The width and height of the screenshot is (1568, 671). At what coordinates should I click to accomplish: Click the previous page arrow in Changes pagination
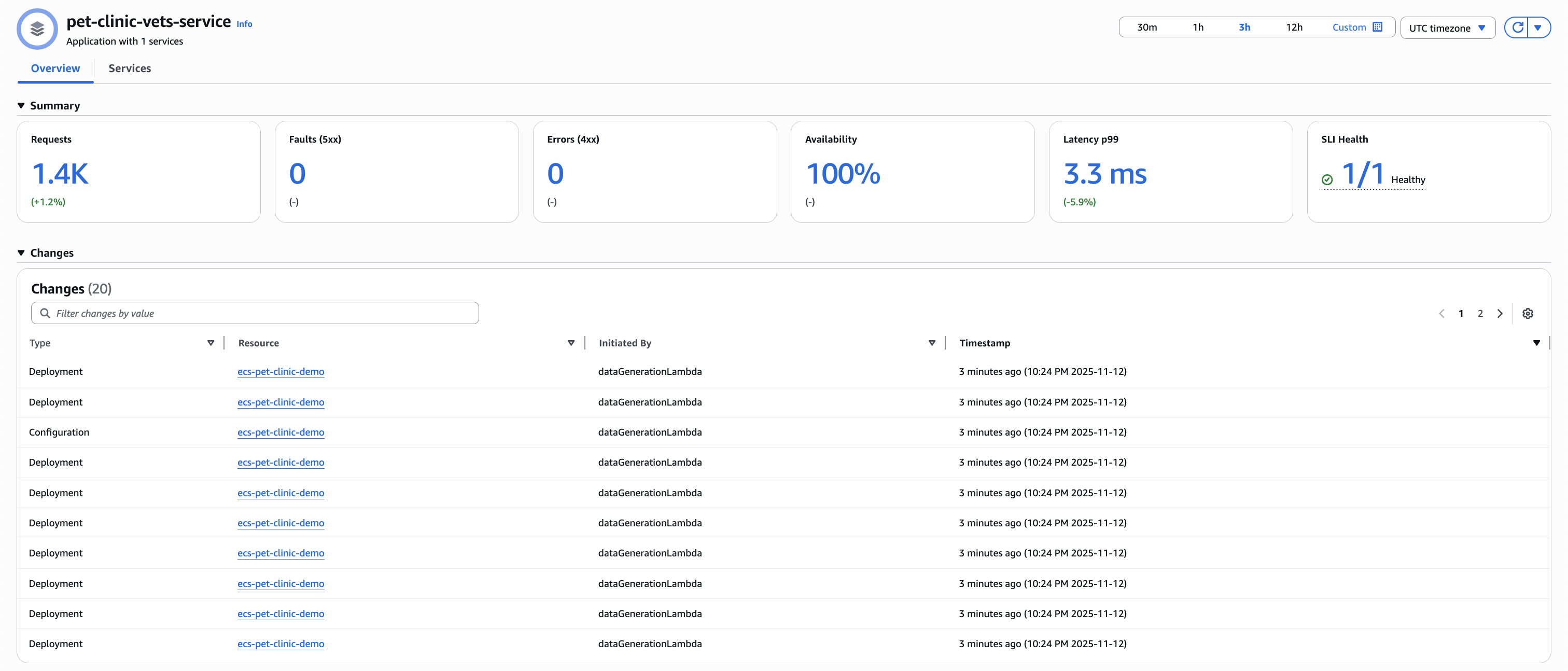1441,313
